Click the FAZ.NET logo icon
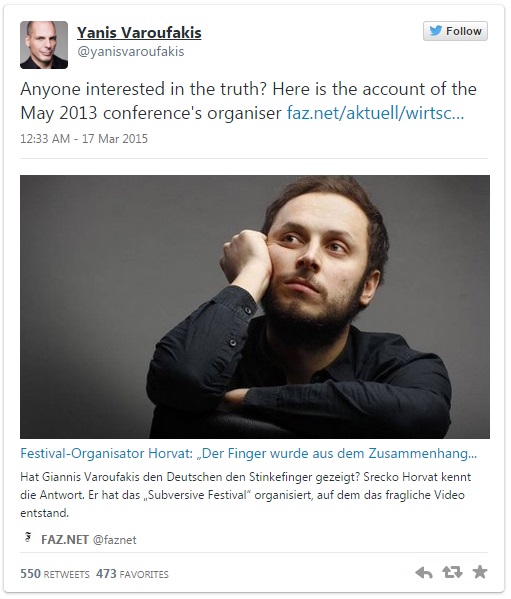The image size is (511, 599). coord(28,537)
